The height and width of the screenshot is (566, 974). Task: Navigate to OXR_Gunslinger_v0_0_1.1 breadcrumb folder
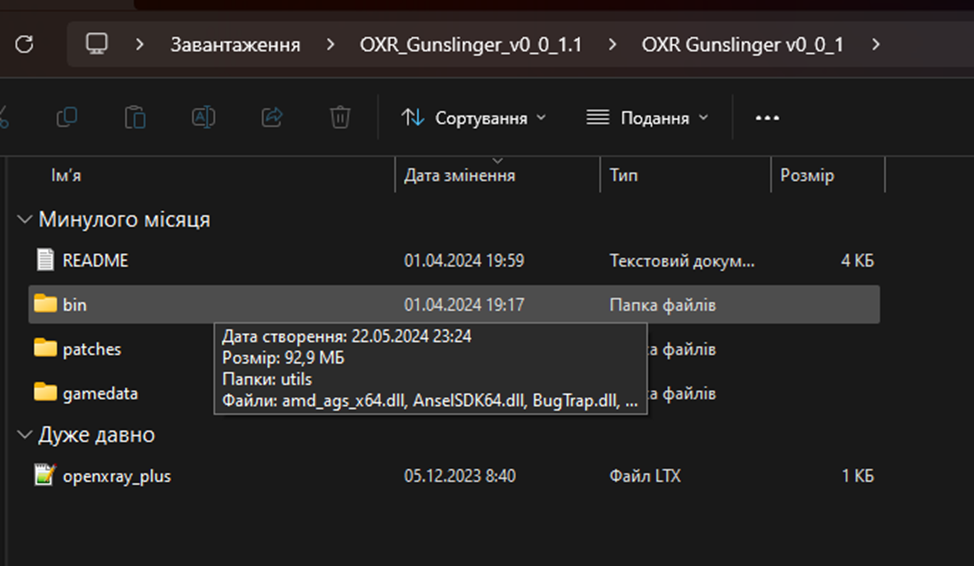point(471,45)
